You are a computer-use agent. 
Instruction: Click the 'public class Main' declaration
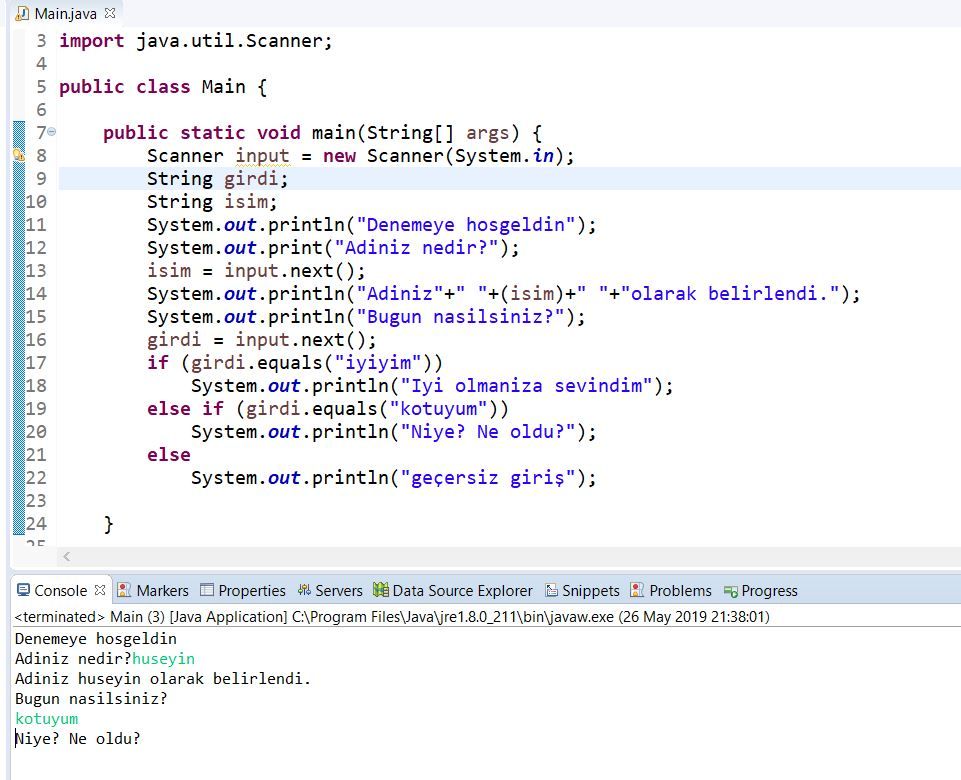[163, 87]
